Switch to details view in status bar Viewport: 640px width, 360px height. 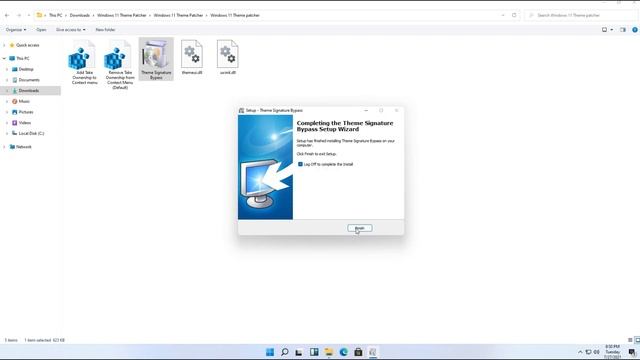coord(630,340)
